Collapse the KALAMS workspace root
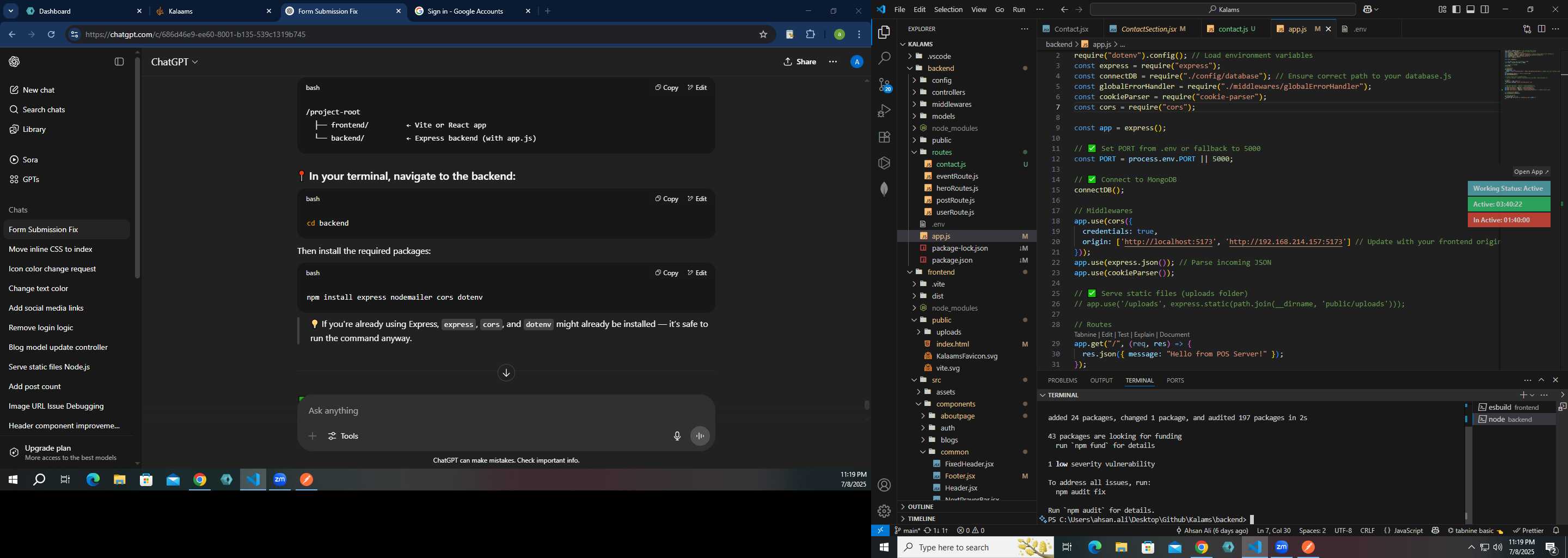 pyautogui.click(x=920, y=44)
